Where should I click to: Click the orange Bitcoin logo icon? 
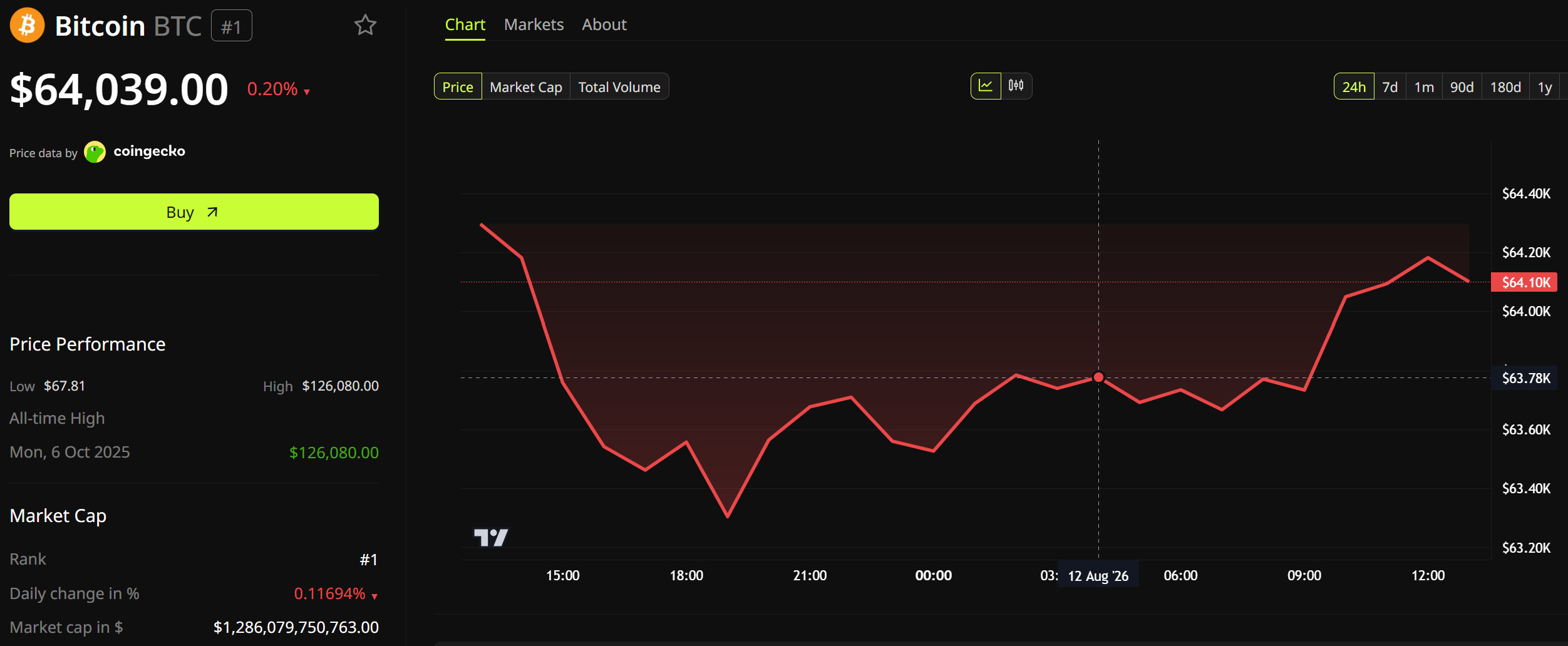[27, 25]
